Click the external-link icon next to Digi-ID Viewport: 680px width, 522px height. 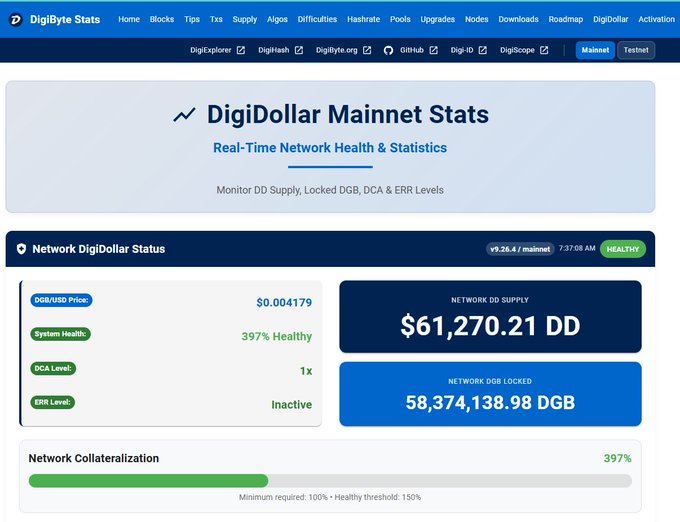pyautogui.click(x=483, y=50)
